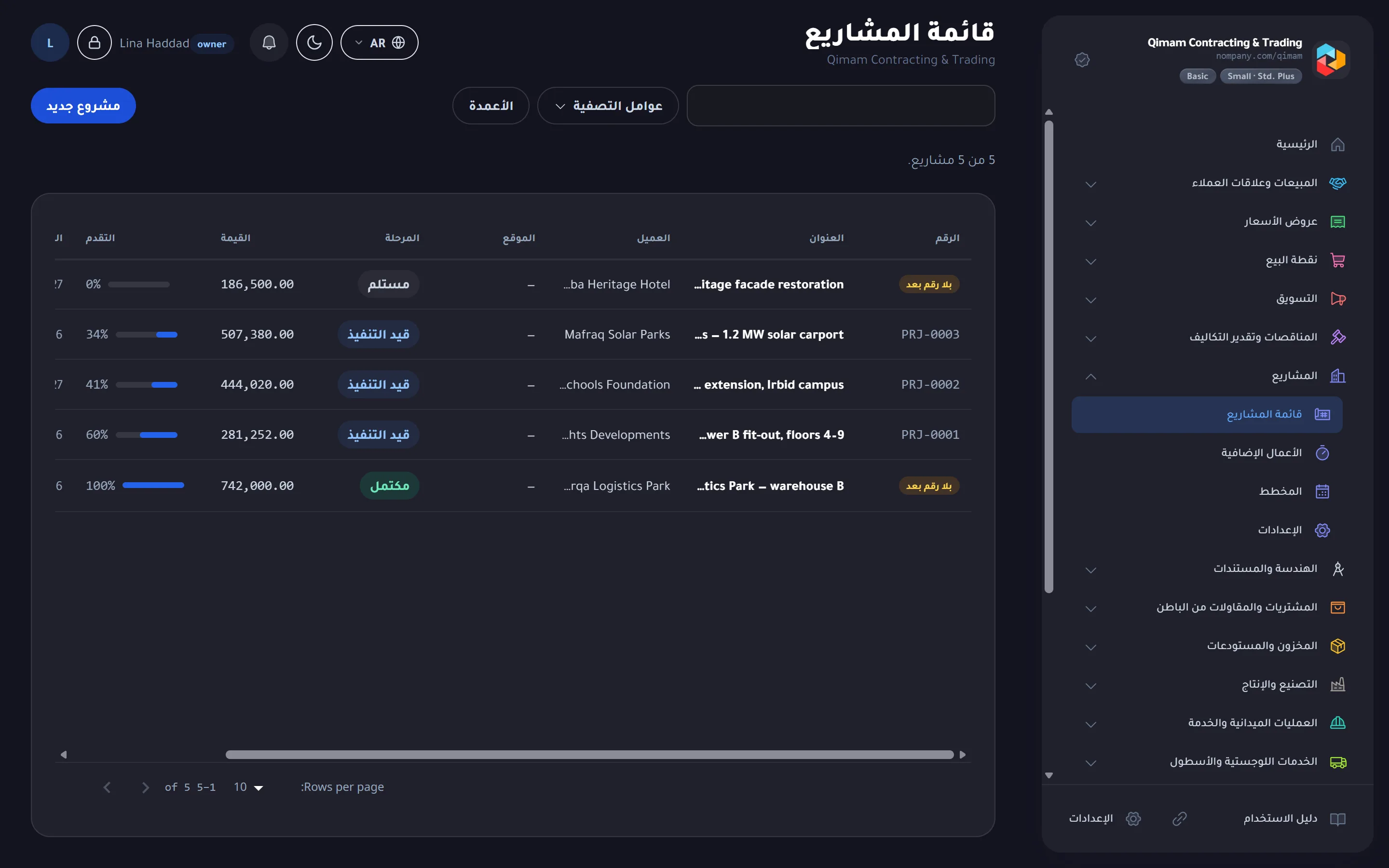Screen dimensions: 1389x868
Task: Click the link icon in the sidebar footer
Action: pos(1179,819)
